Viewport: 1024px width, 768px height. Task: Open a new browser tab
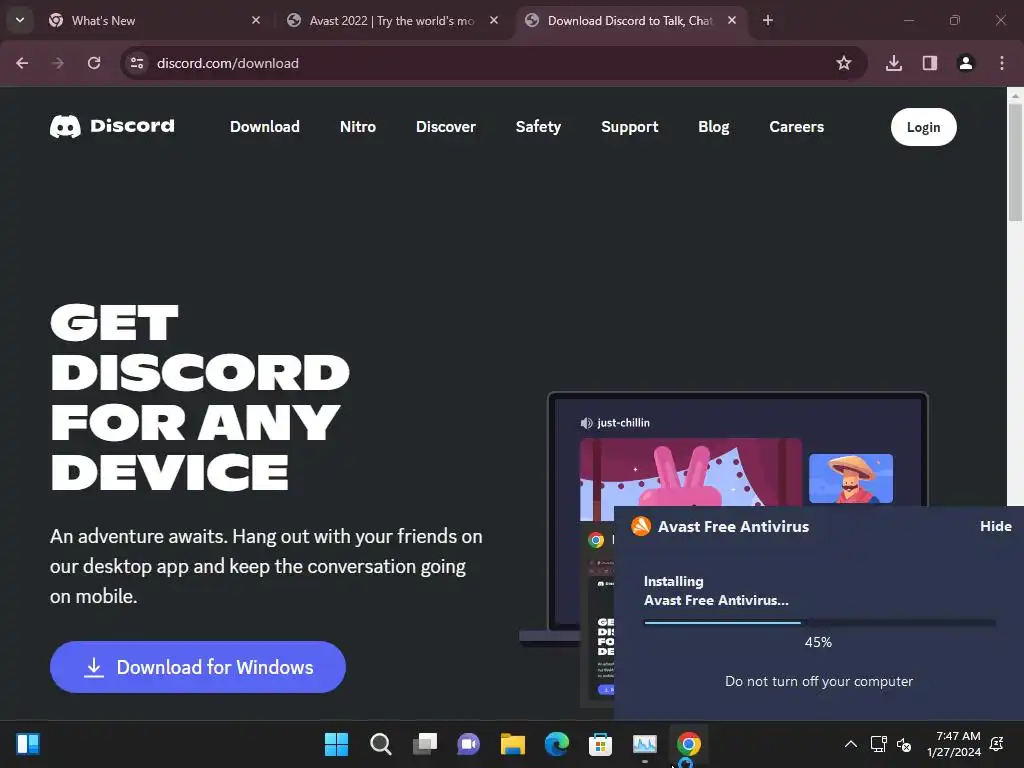click(768, 20)
